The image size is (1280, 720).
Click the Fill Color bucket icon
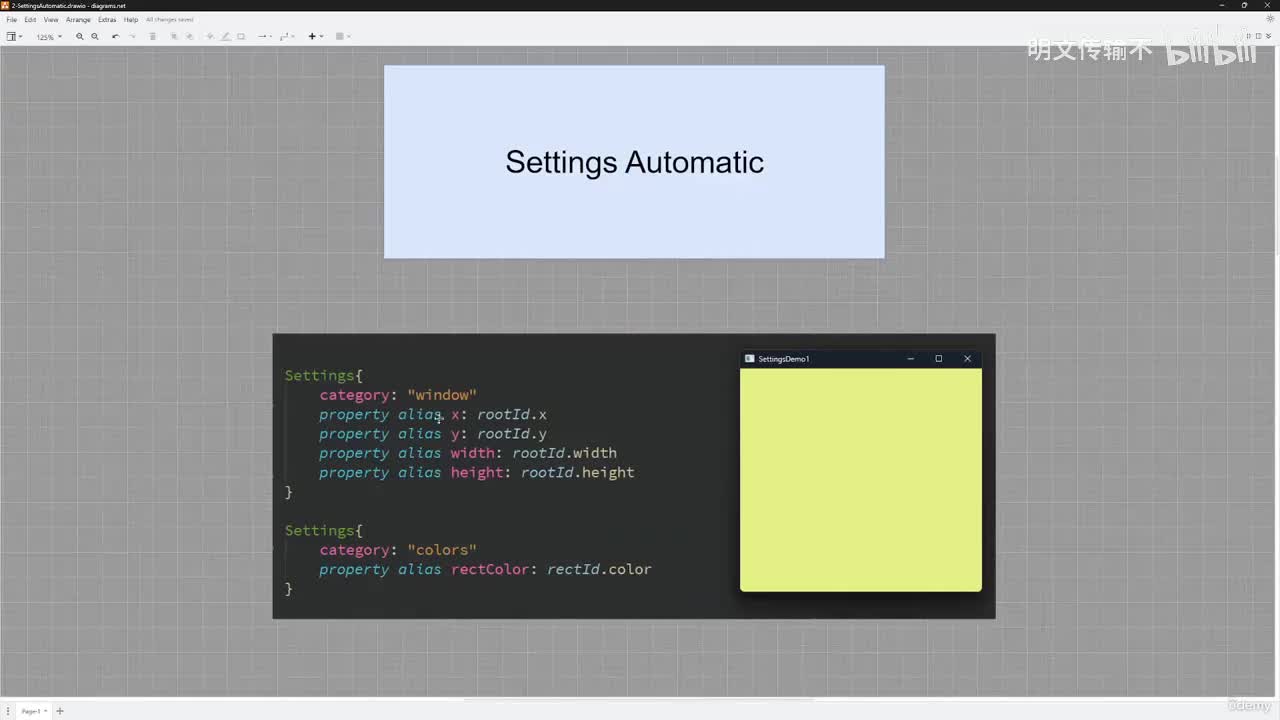tap(210, 37)
